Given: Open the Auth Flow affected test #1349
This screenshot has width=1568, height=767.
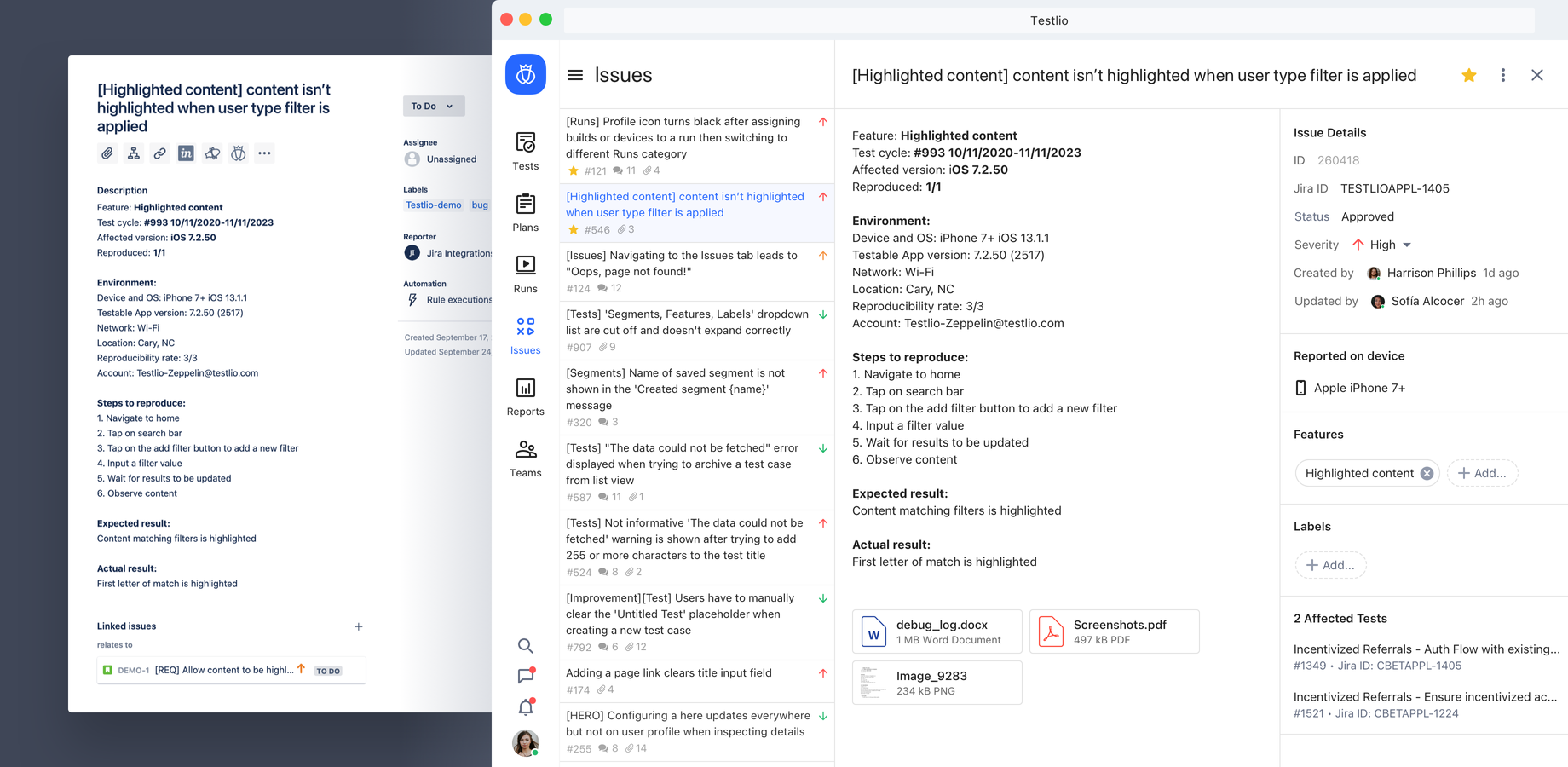Looking at the screenshot, I should (x=1426, y=657).
